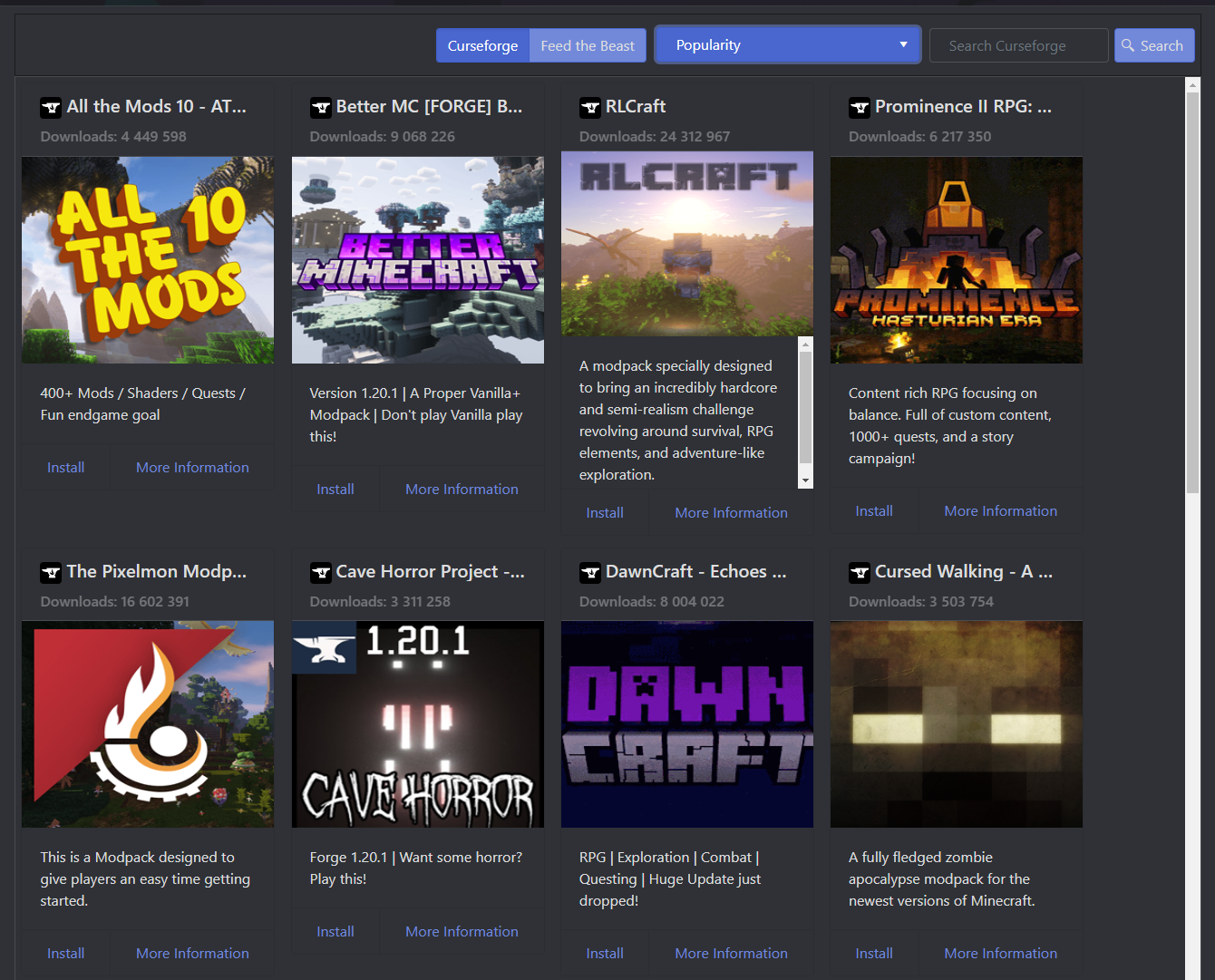Click 'Downloads: 16 602 391' text
The image size is (1215, 980).
(115, 602)
